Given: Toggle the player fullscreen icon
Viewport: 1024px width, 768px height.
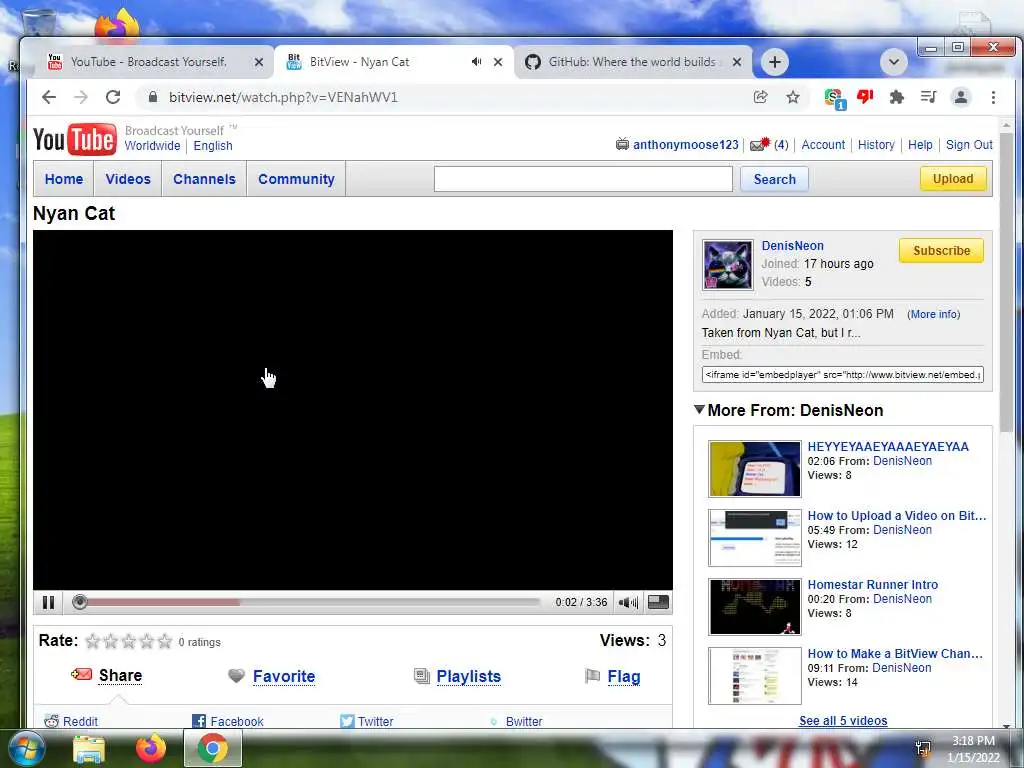Looking at the screenshot, I should [658, 602].
